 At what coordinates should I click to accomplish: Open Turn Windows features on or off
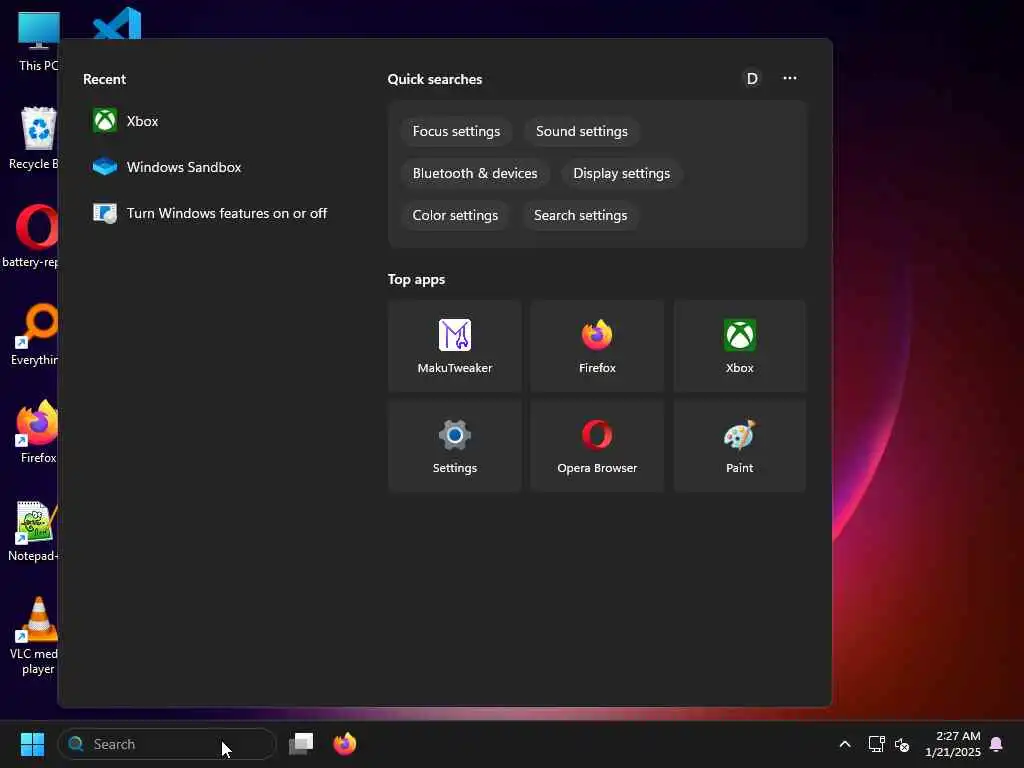tap(210, 213)
